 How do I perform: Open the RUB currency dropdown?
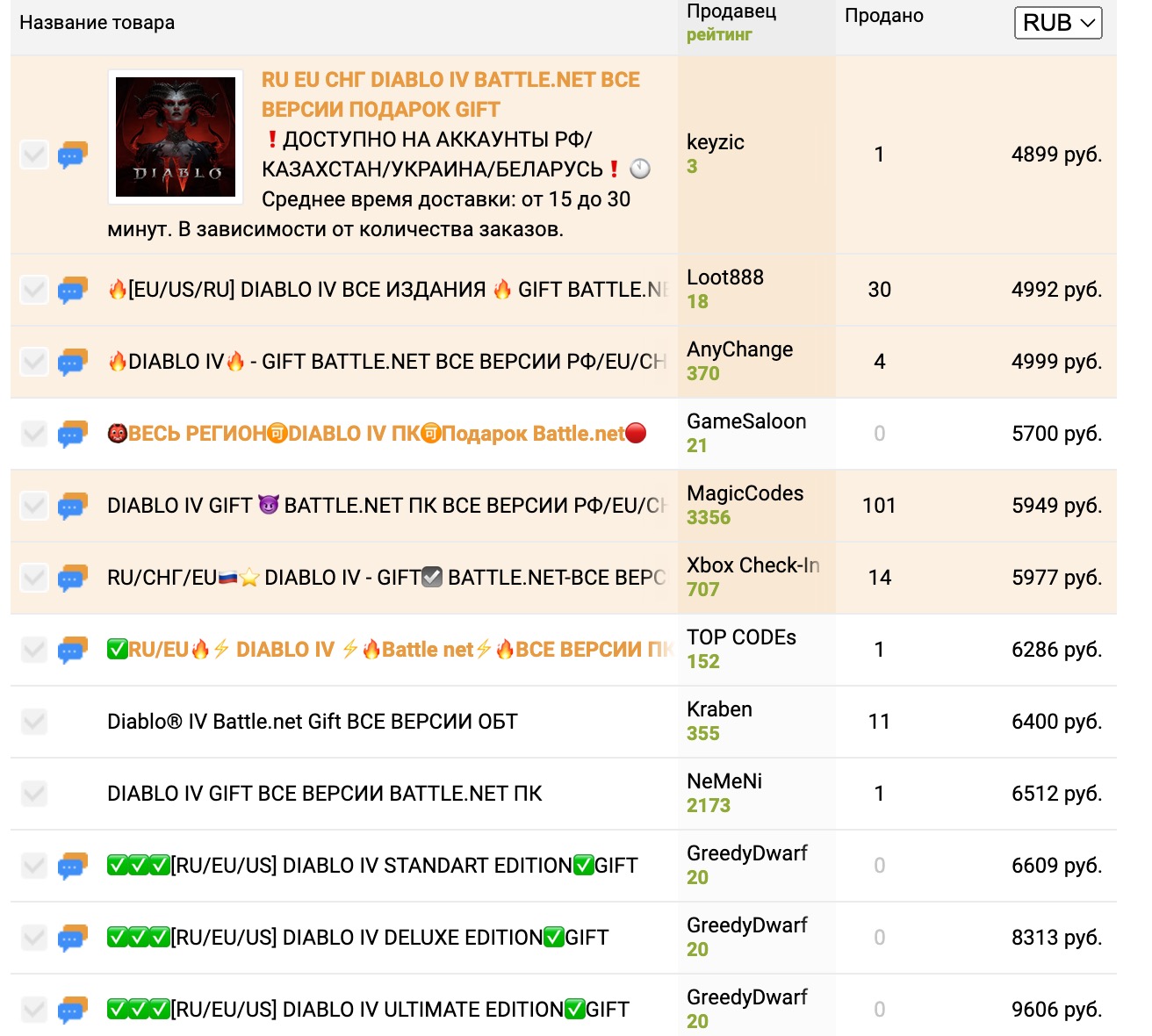[1058, 23]
